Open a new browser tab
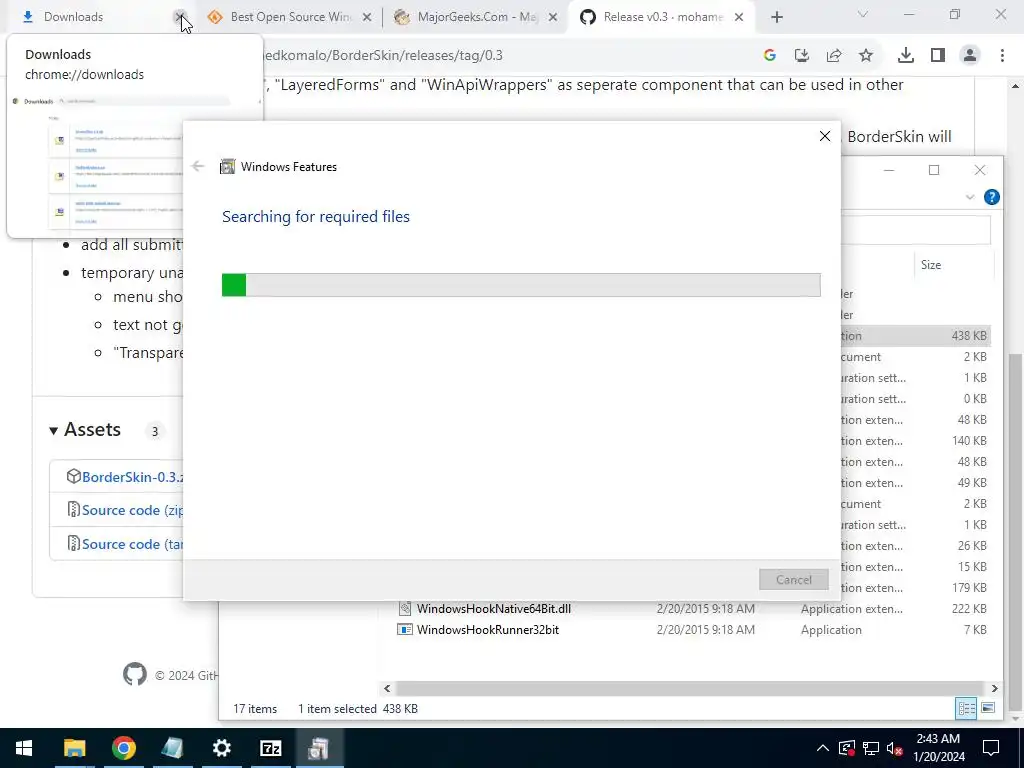 click(x=776, y=17)
